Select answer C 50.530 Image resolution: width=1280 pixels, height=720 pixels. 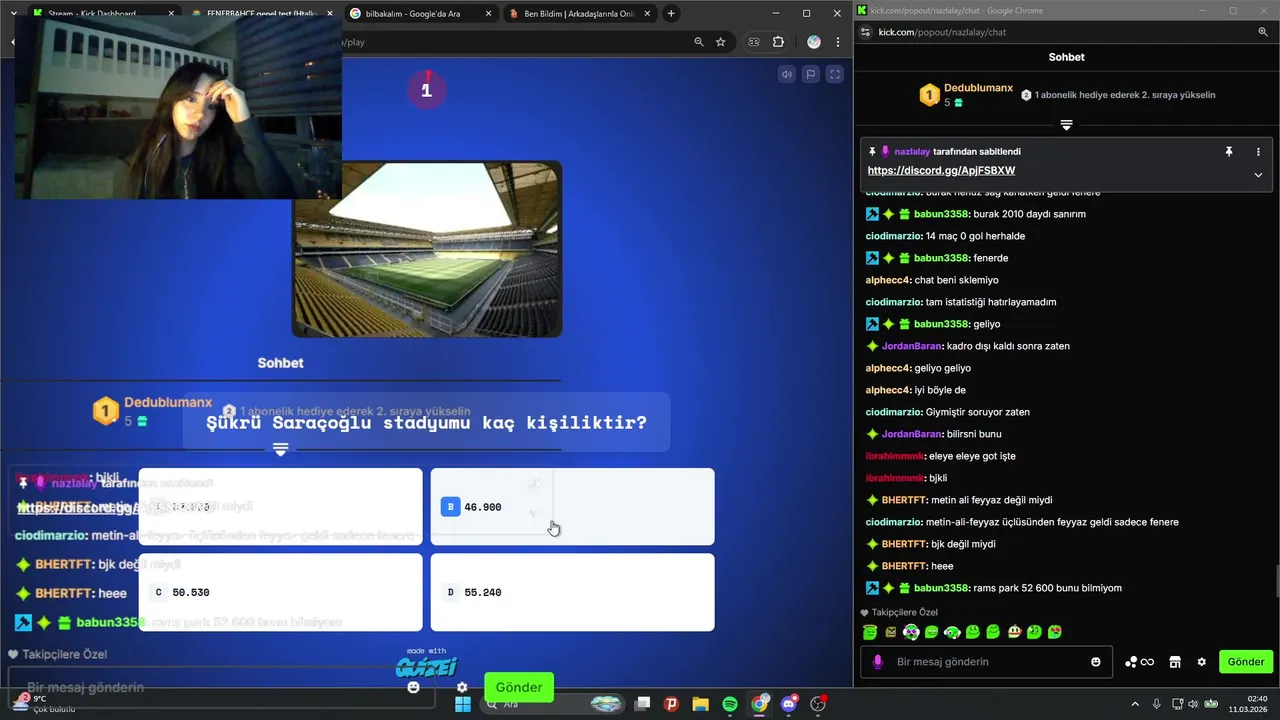coord(280,592)
